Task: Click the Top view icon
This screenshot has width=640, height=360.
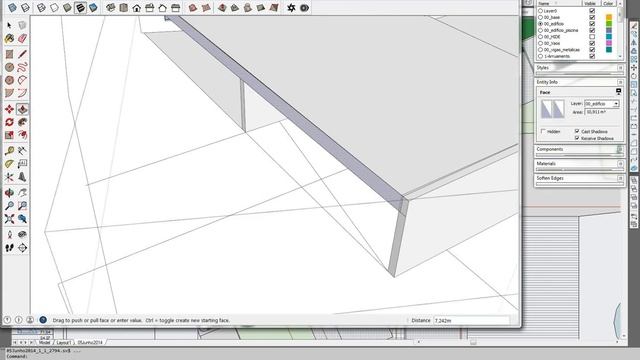Action: [124, 7]
